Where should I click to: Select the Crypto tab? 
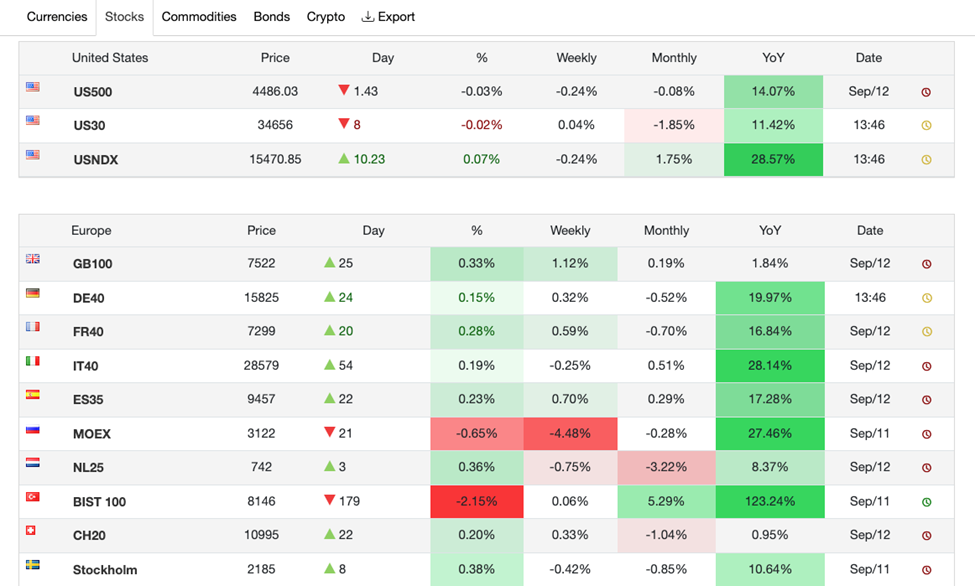(326, 17)
